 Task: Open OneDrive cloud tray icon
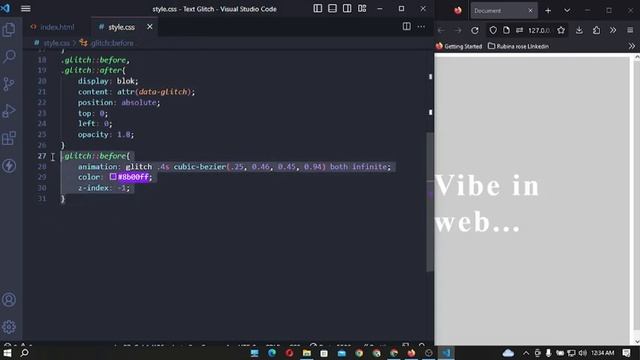click(508, 353)
